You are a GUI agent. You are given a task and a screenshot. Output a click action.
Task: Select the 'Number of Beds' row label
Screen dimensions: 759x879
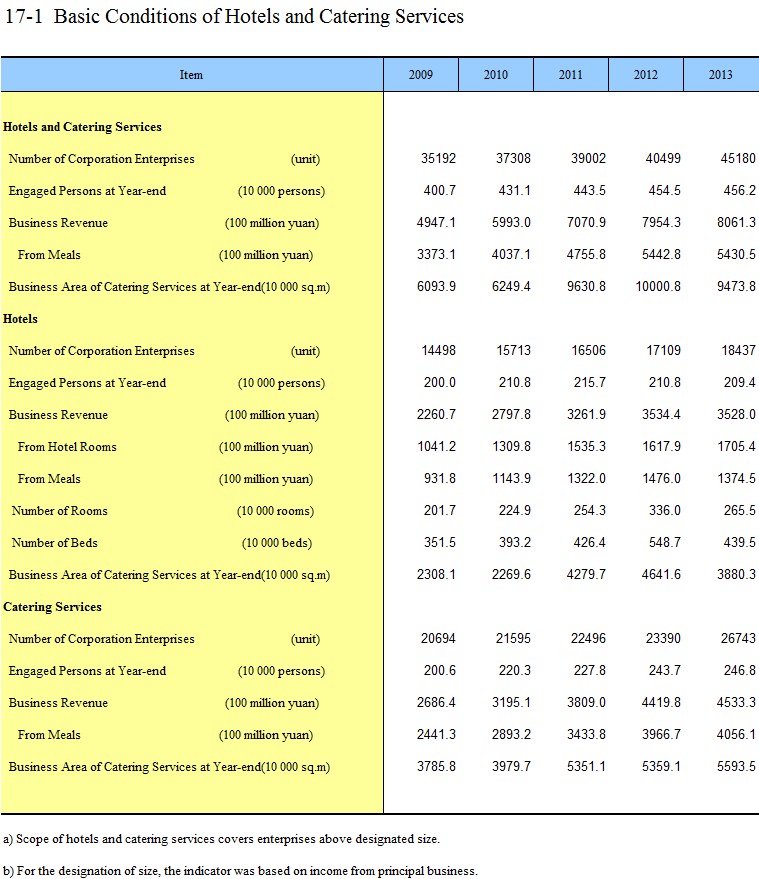55,543
